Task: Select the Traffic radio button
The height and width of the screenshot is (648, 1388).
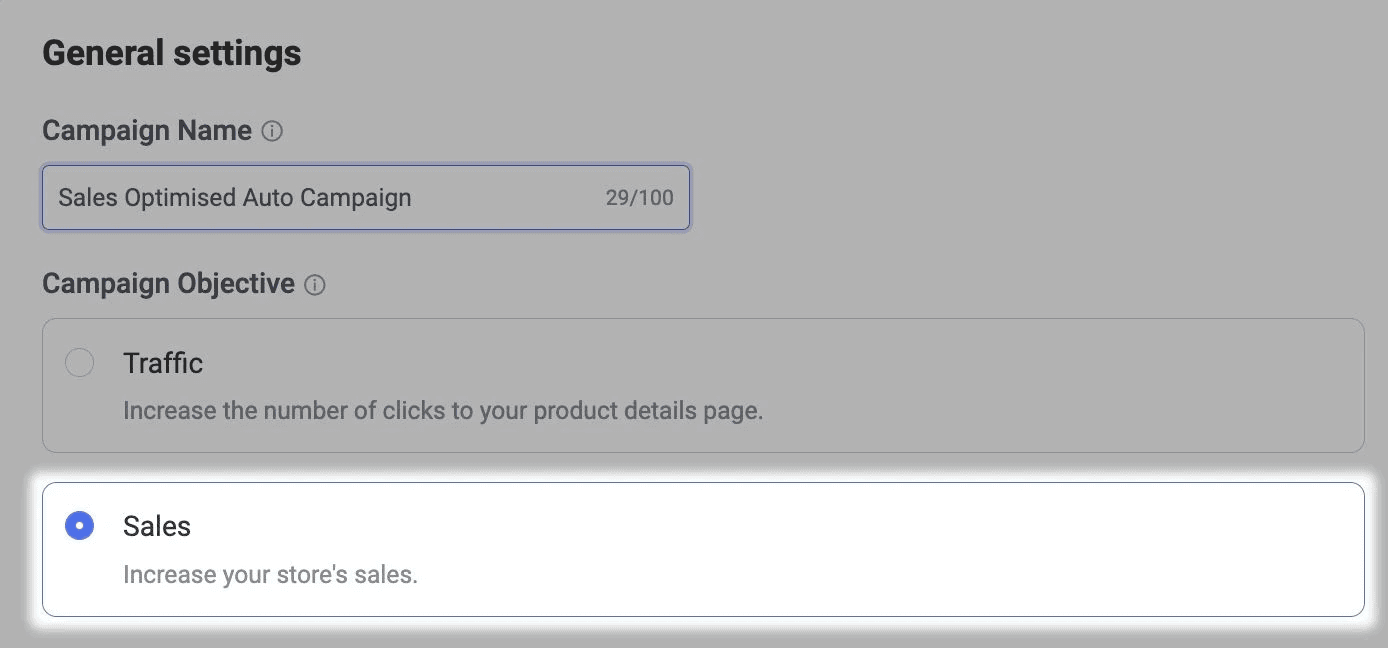Action: 79,362
